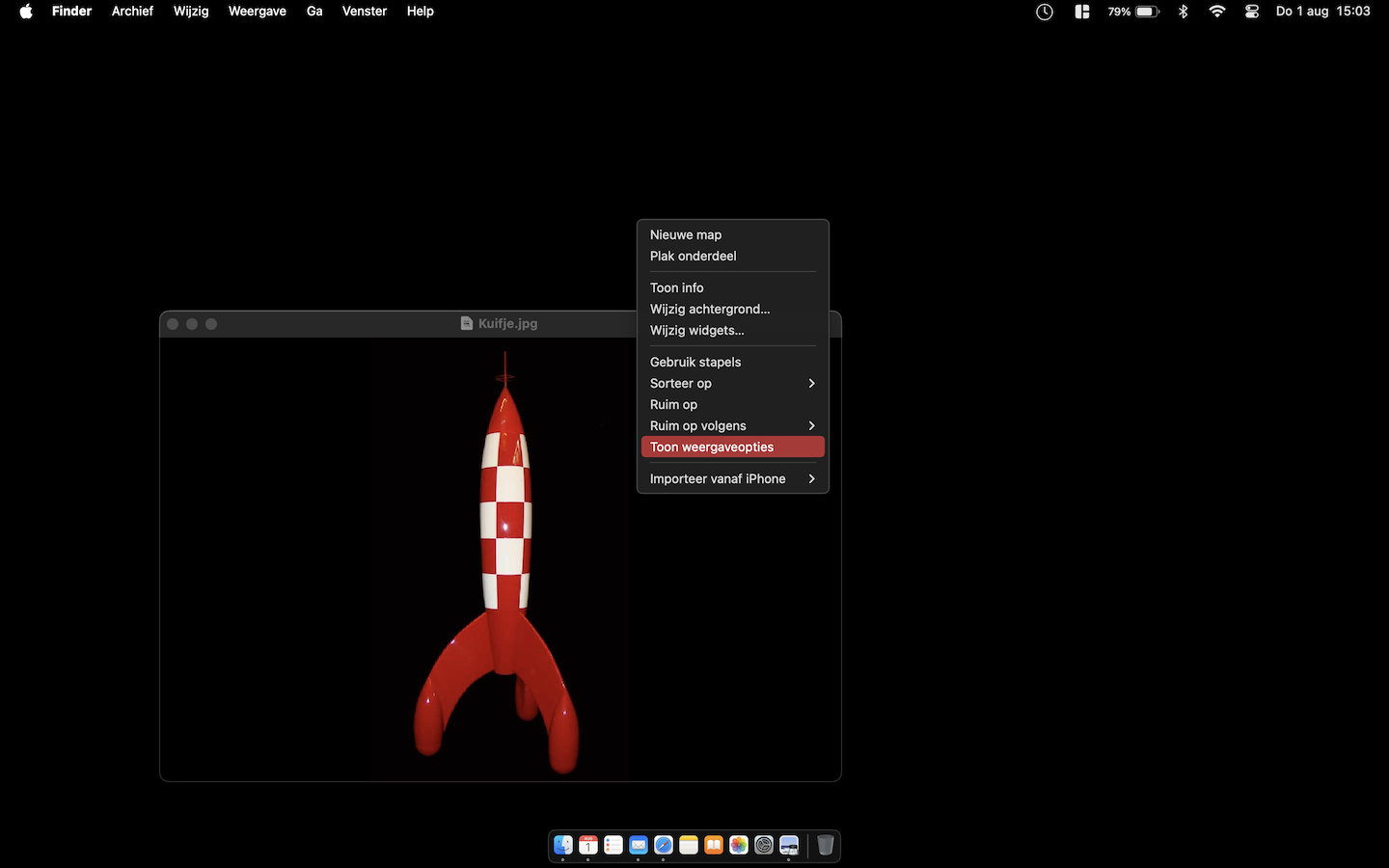Launch Reminders from the Dock
The height and width of the screenshot is (868, 1389).
point(613,845)
